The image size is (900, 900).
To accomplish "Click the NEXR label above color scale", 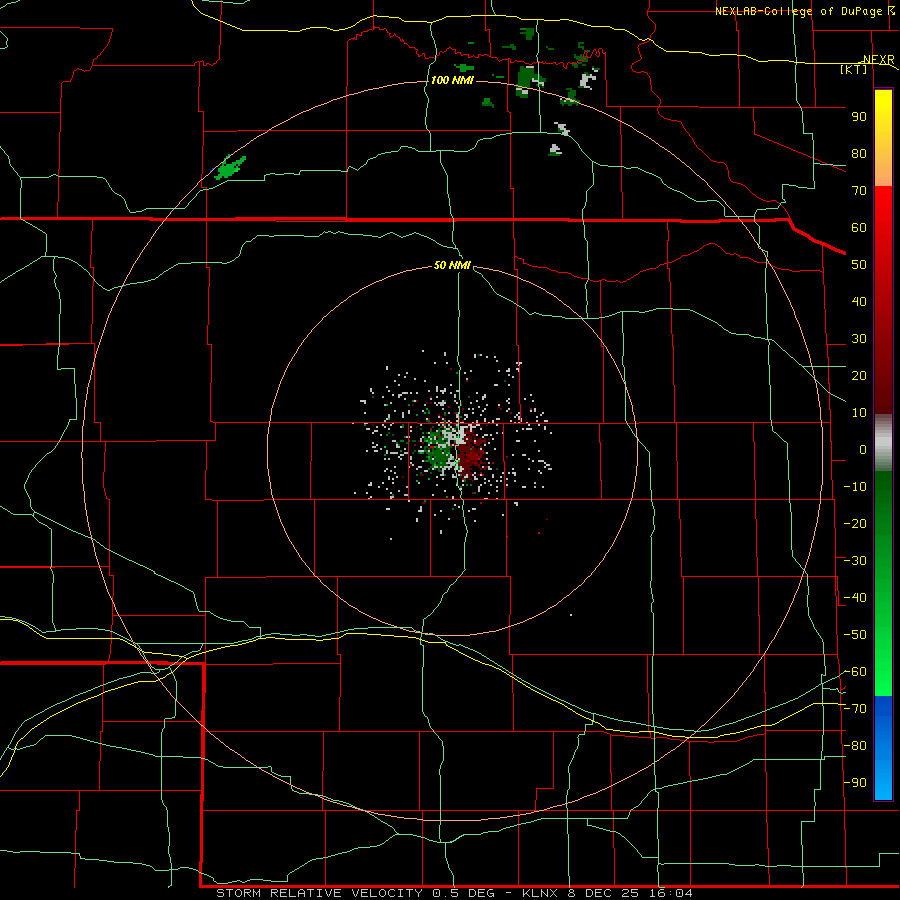I will [x=879, y=59].
